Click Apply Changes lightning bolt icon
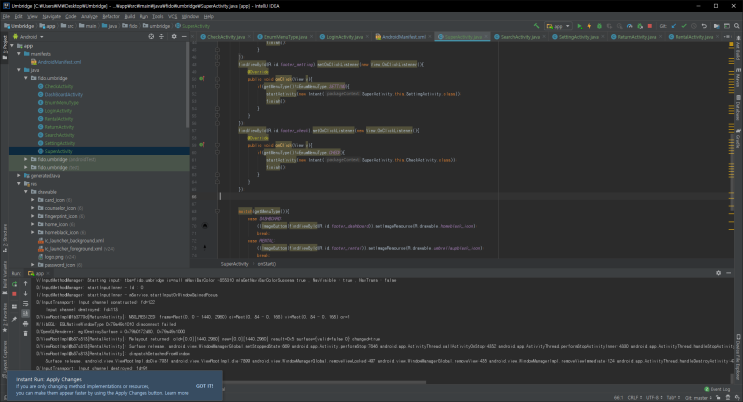 [x=589, y=26]
